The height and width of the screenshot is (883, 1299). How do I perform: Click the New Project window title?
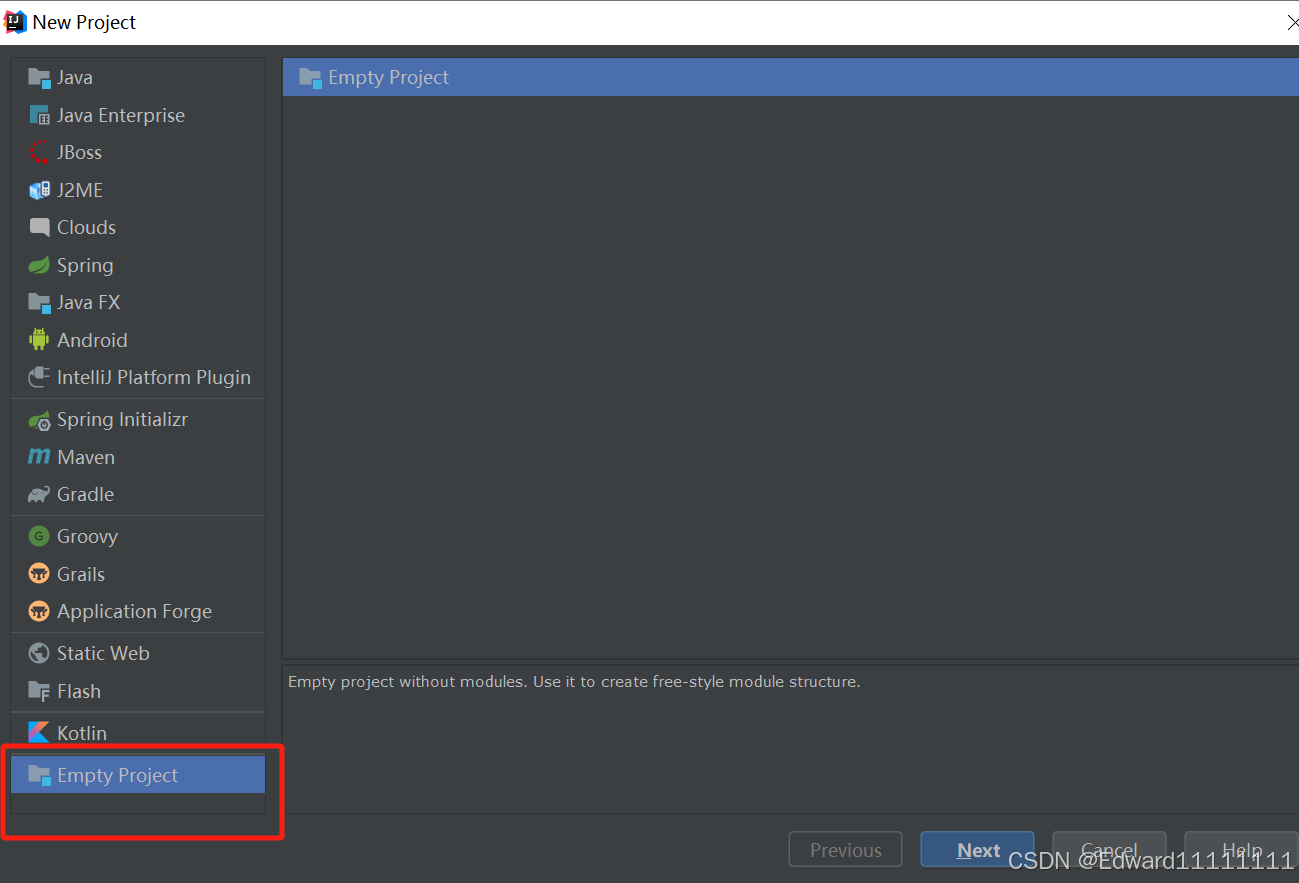[84, 22]
